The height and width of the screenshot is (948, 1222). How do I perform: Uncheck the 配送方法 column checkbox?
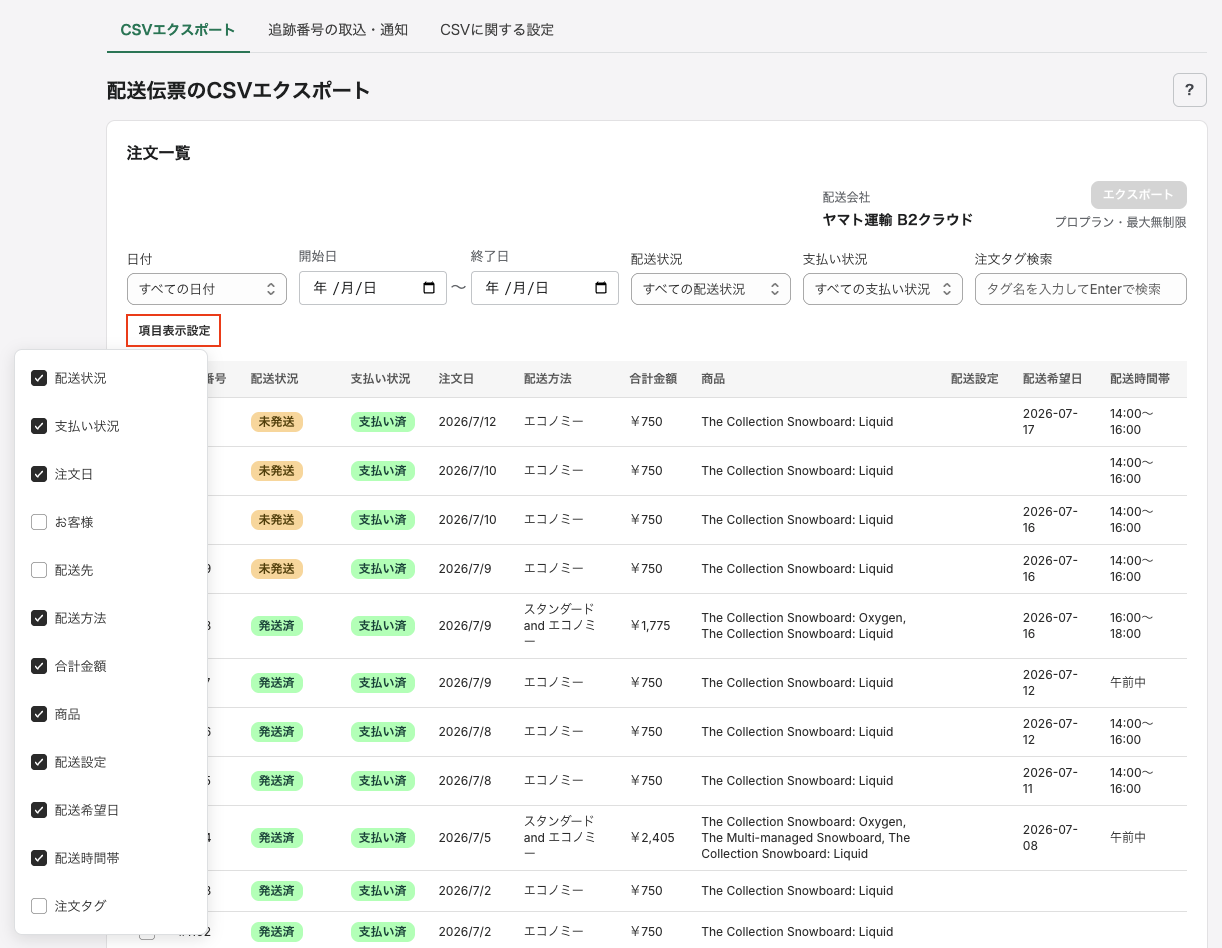(39, 618)
